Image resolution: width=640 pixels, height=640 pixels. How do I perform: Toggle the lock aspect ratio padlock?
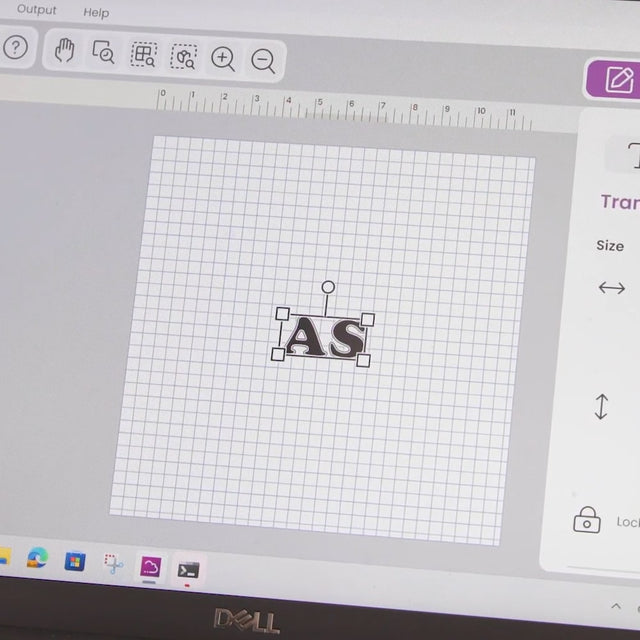pos(587,519)
